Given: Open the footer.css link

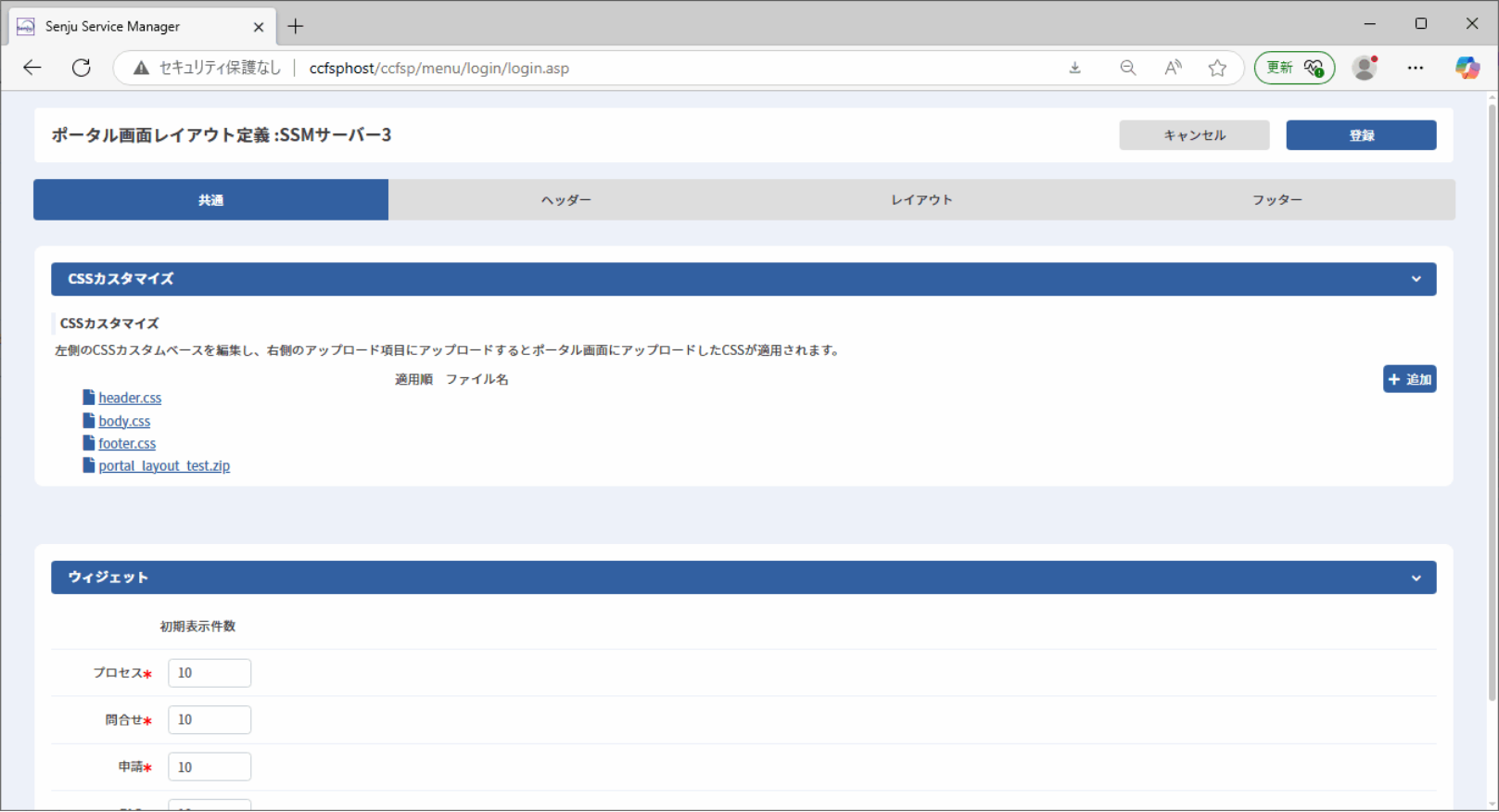Looking at the screenshot, I should coord(127,443).
